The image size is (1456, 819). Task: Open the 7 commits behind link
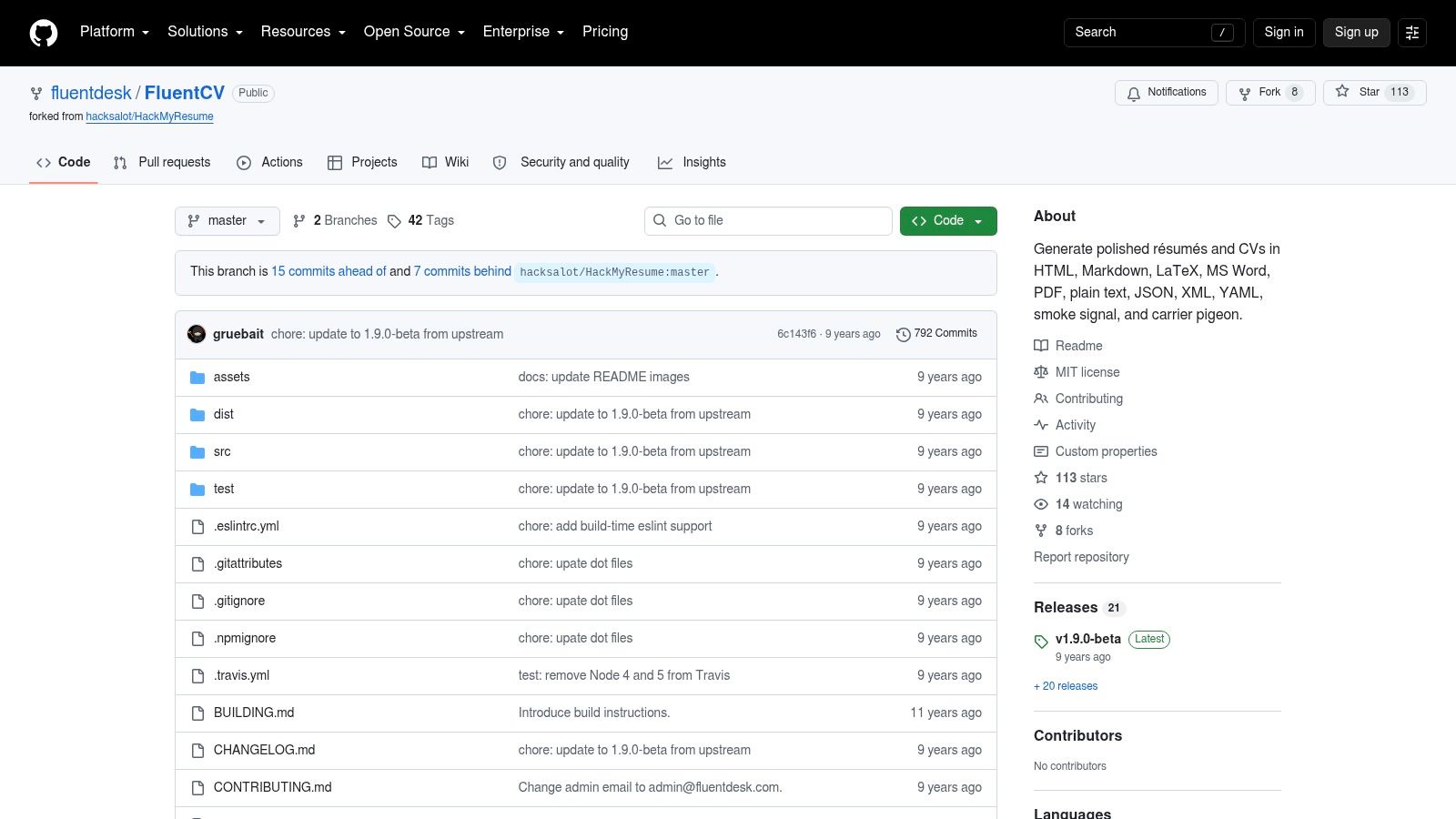pos(462,271)
